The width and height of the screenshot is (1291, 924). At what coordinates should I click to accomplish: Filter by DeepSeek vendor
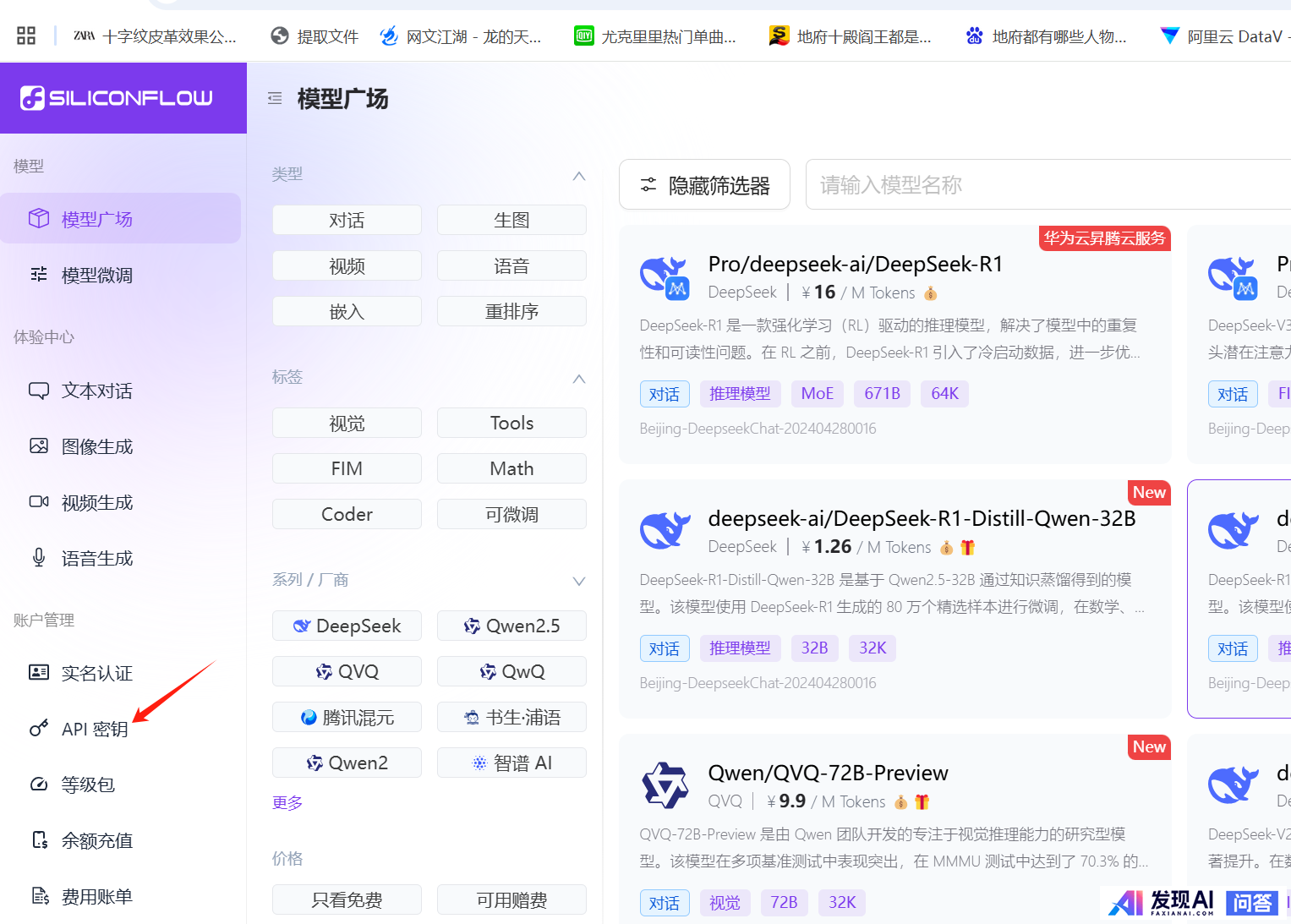[347, 626]
